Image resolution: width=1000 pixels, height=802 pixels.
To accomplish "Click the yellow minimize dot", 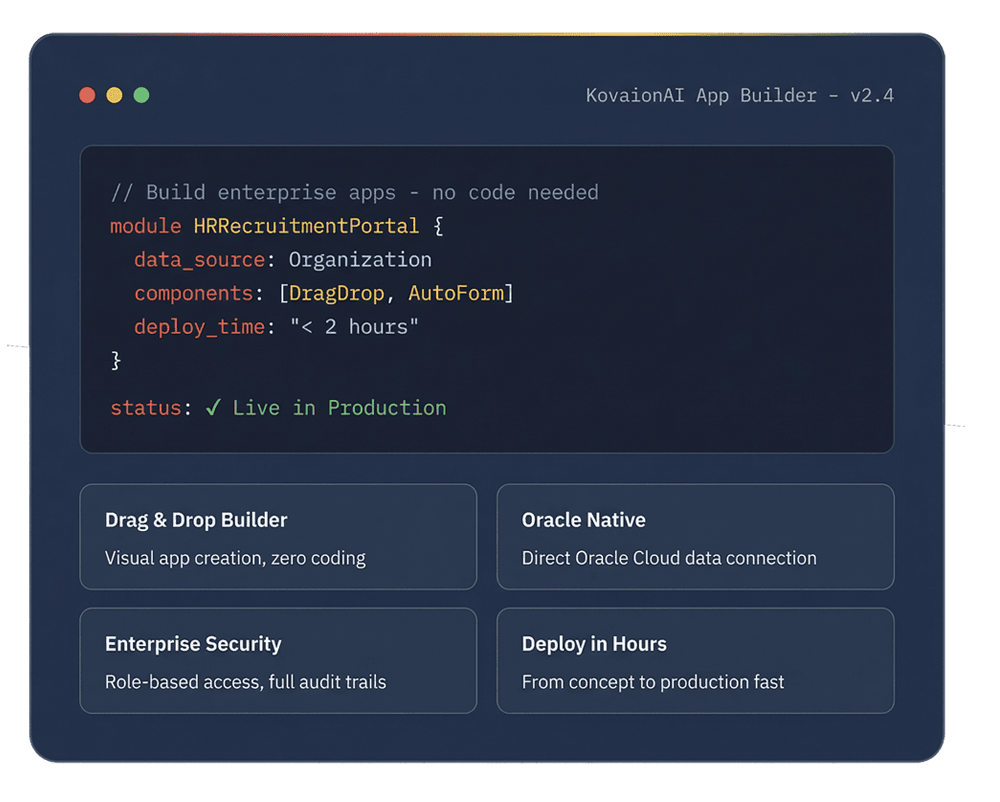I will pos(114,95).
